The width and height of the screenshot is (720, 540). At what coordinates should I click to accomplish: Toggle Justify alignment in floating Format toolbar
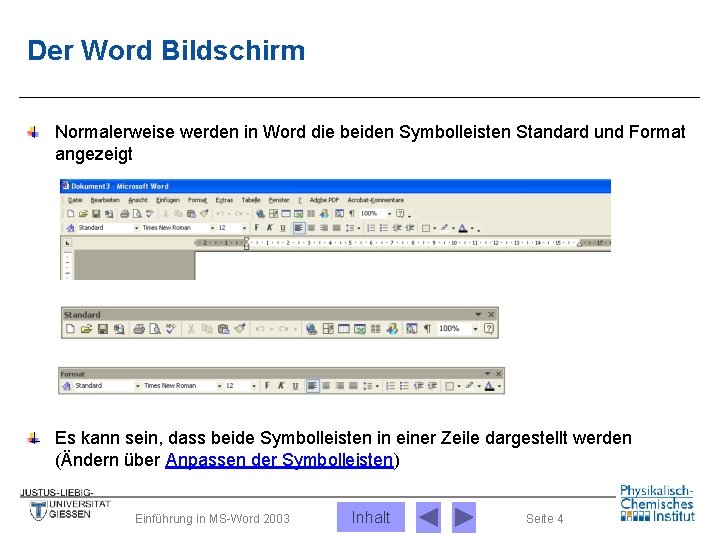coord(353,386)
